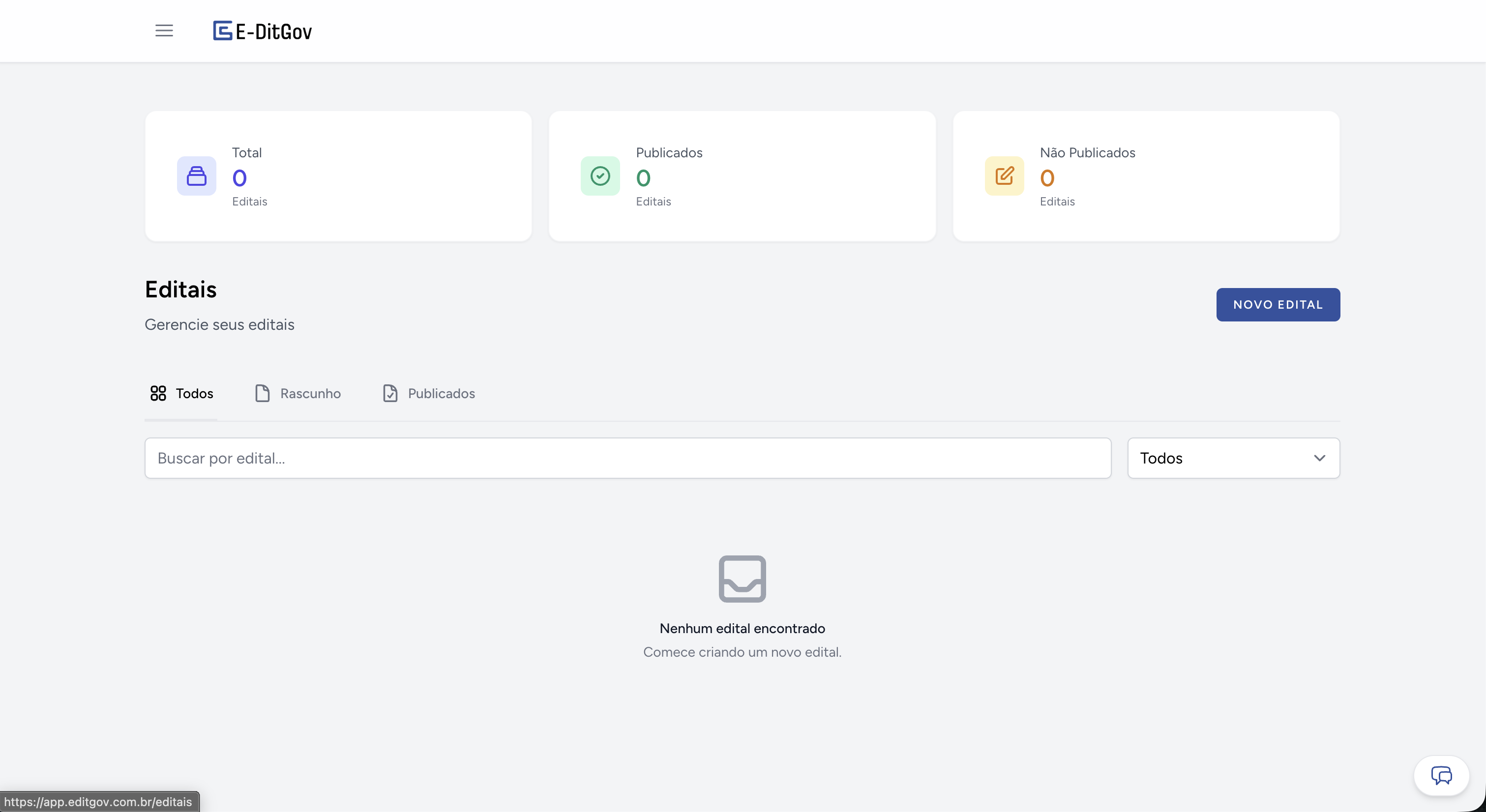Click the Publicados tab file-check icon
The width and height of the screenshot is (1486, 812).
tap(390, 393)
